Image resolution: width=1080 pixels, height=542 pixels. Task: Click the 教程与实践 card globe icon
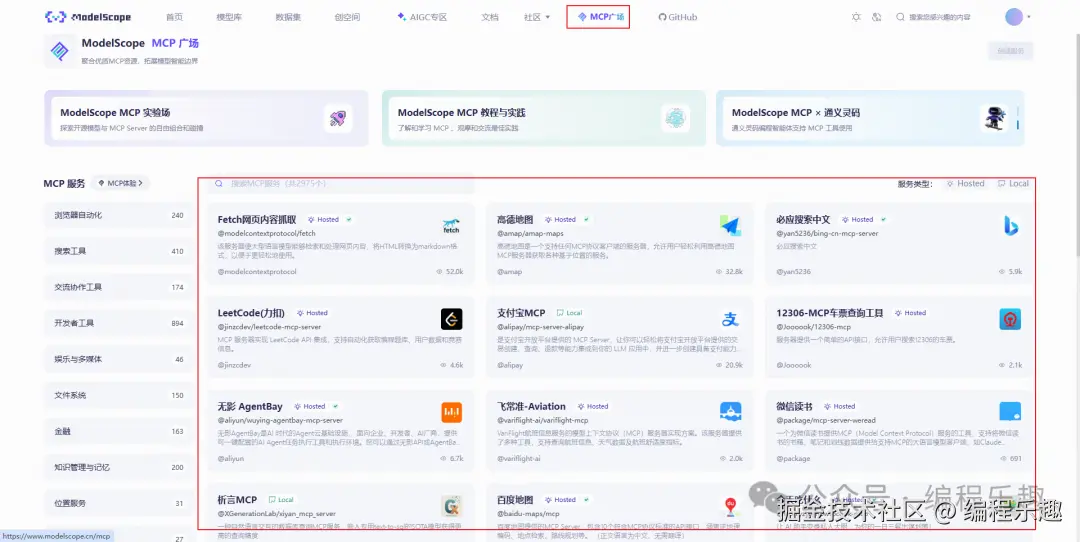[x=675, y=118]
